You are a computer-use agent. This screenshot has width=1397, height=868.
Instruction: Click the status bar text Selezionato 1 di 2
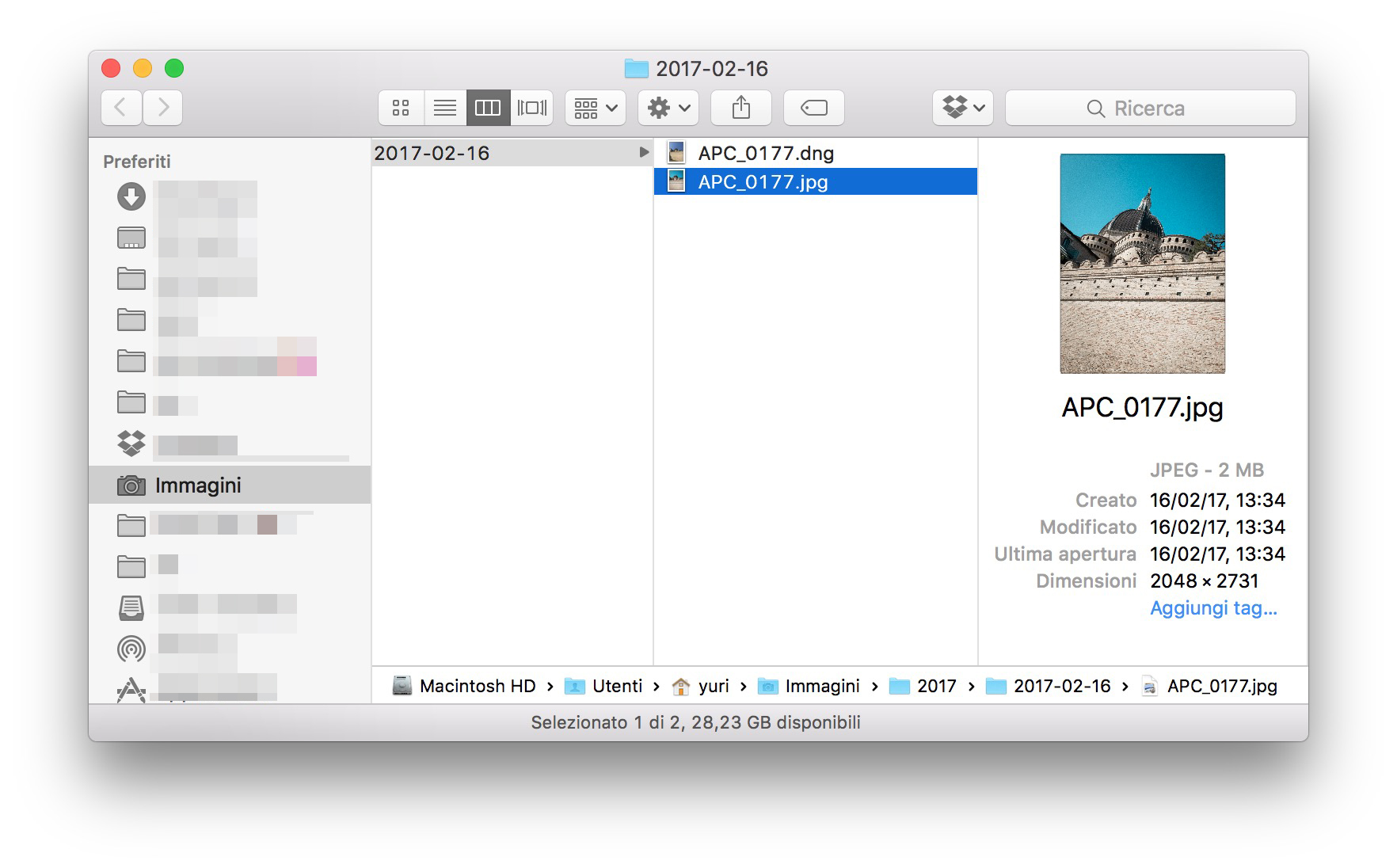click(x=605, y=722)
